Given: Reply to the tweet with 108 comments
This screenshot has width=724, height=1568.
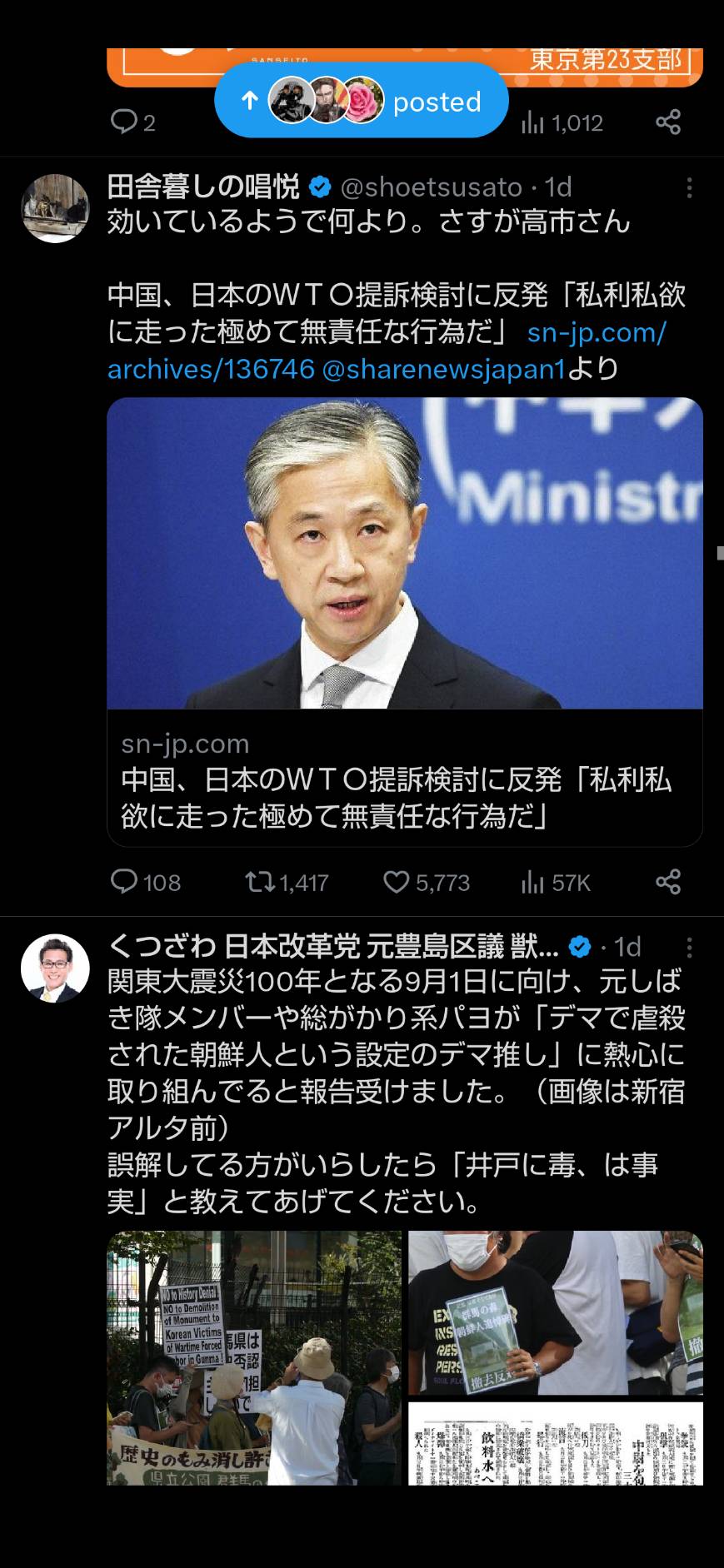Looking at the screenshot, I should [x=146, y=882].
